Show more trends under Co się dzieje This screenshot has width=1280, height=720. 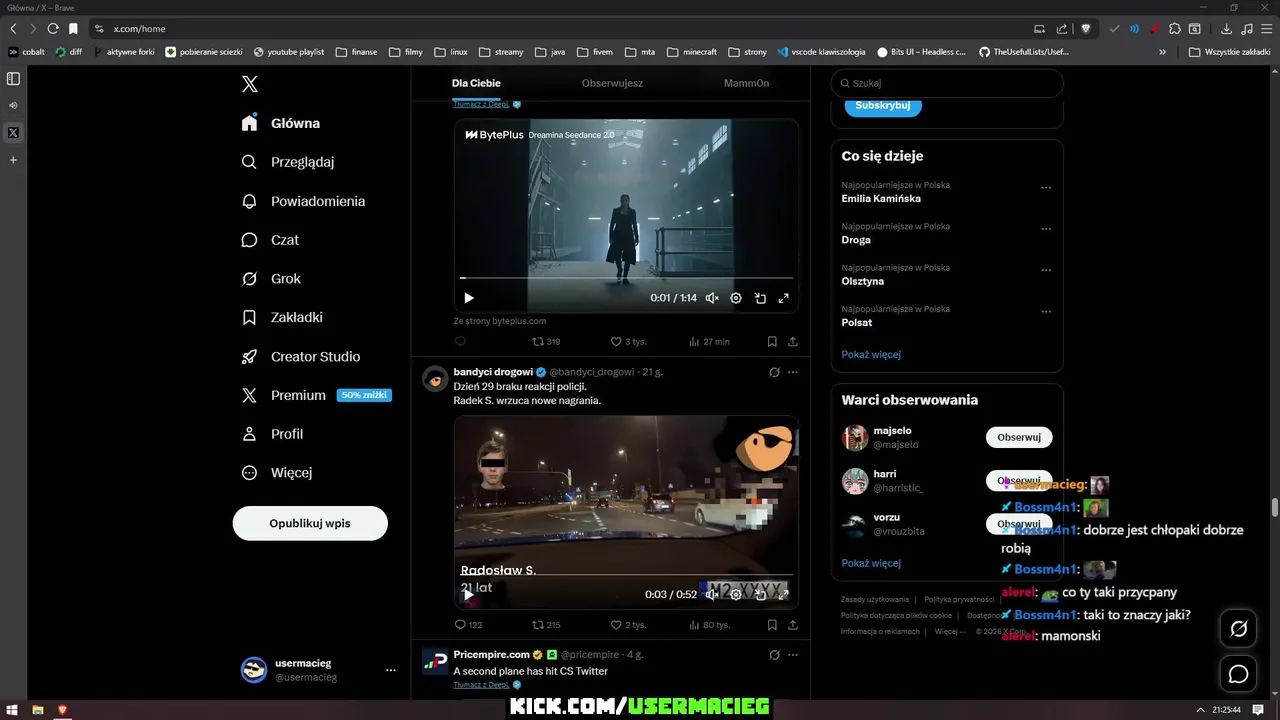point(871,354)
